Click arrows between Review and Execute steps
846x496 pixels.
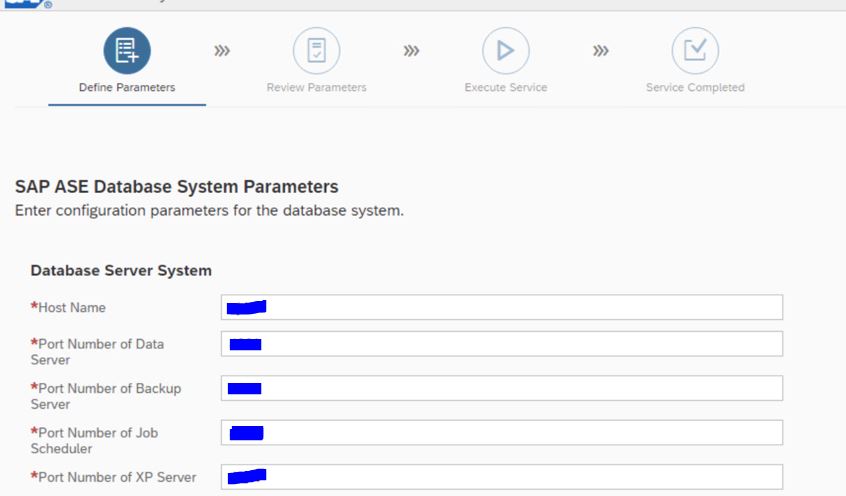(x=411, y=51)
